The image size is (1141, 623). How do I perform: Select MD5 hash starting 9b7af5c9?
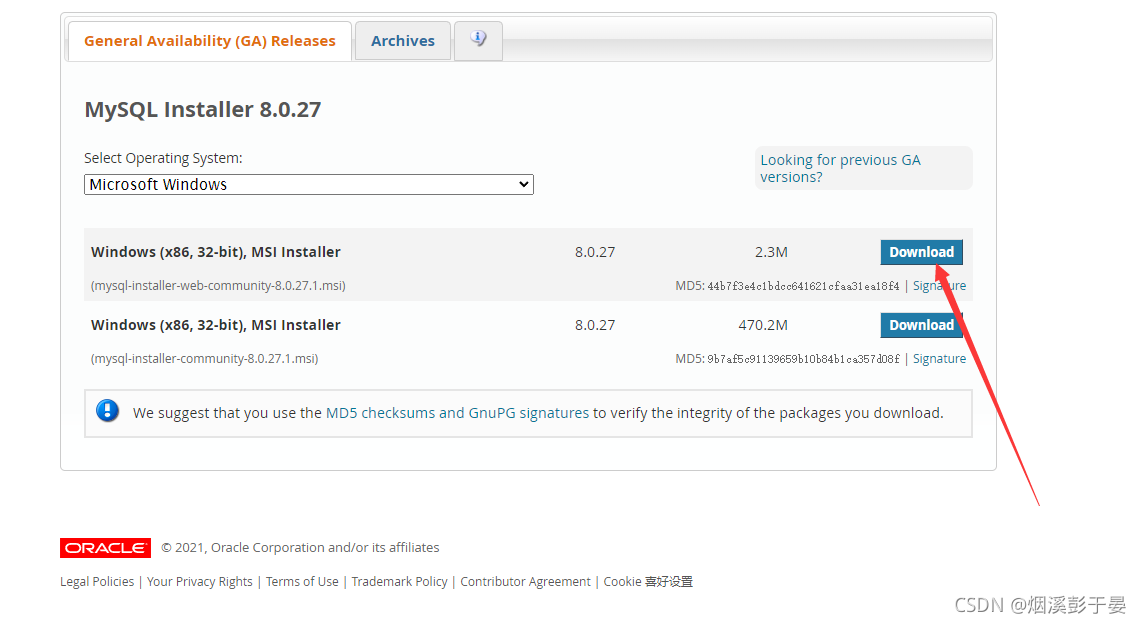[x=803, y=359]
